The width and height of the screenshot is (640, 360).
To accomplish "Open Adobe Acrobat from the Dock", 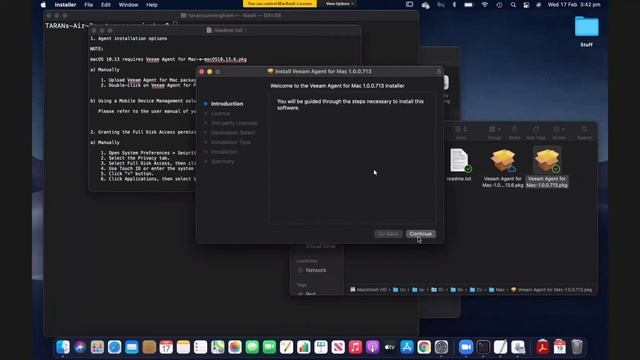I will click(x=542, y=347).
